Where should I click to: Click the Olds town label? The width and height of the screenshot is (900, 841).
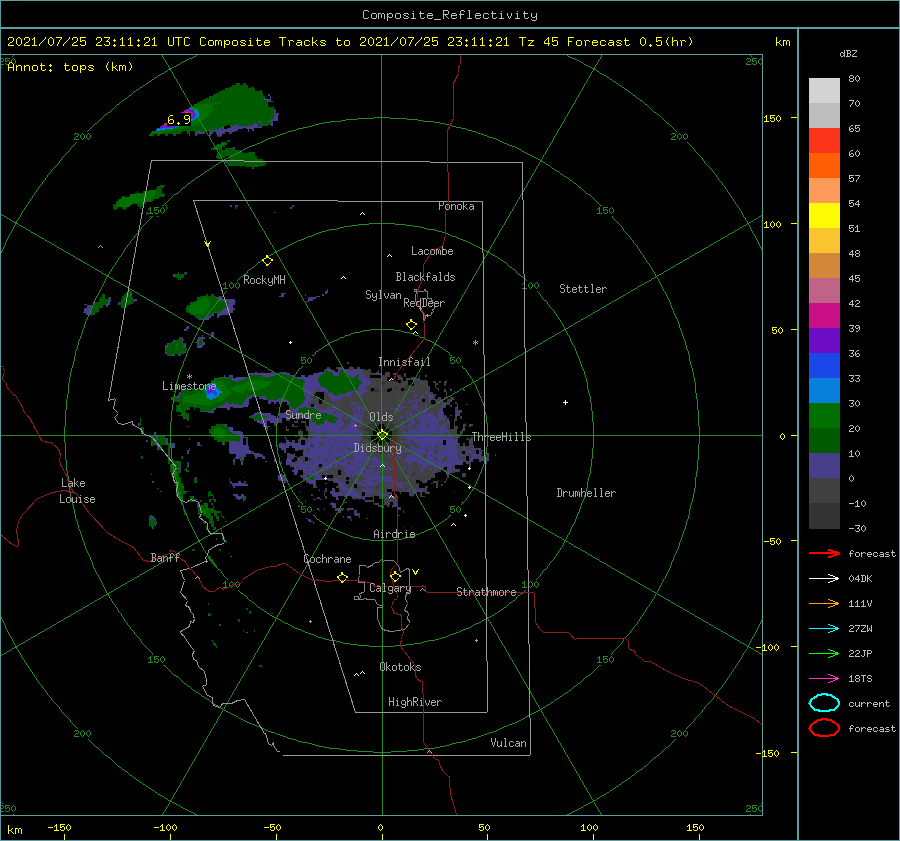point(381,417)
